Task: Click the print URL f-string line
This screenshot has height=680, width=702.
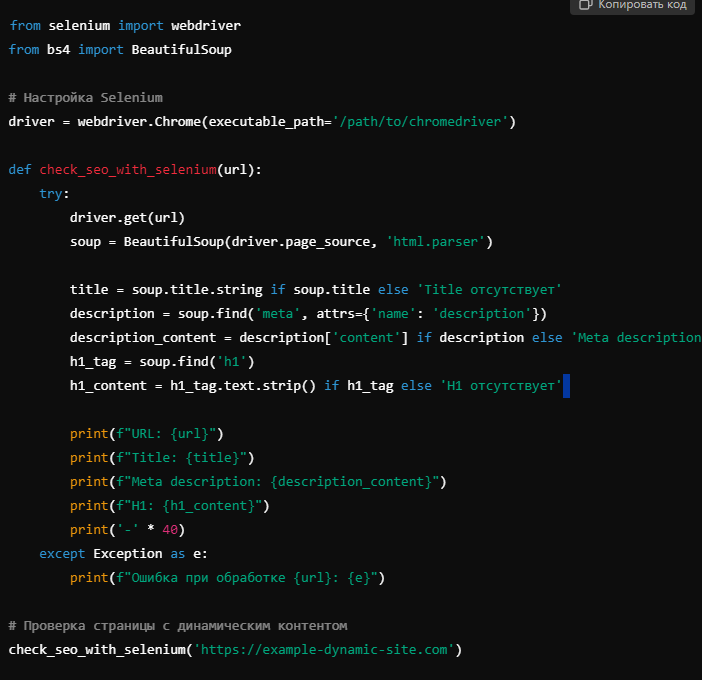Action: 146,433
